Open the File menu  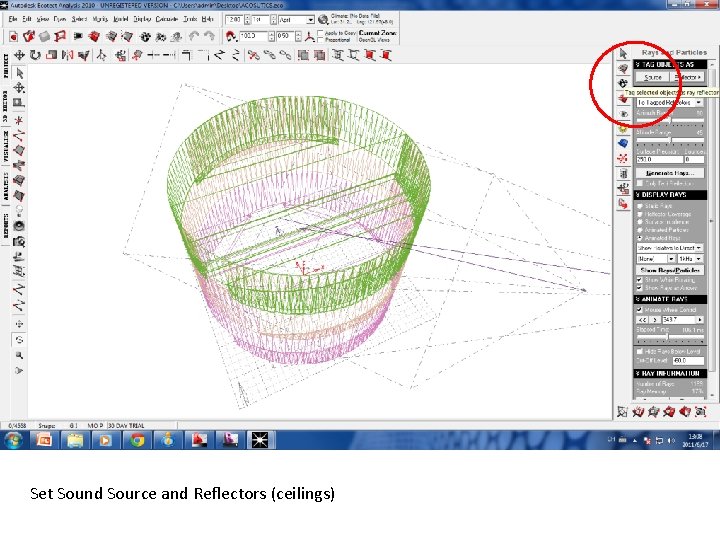(x=13, y=19)
